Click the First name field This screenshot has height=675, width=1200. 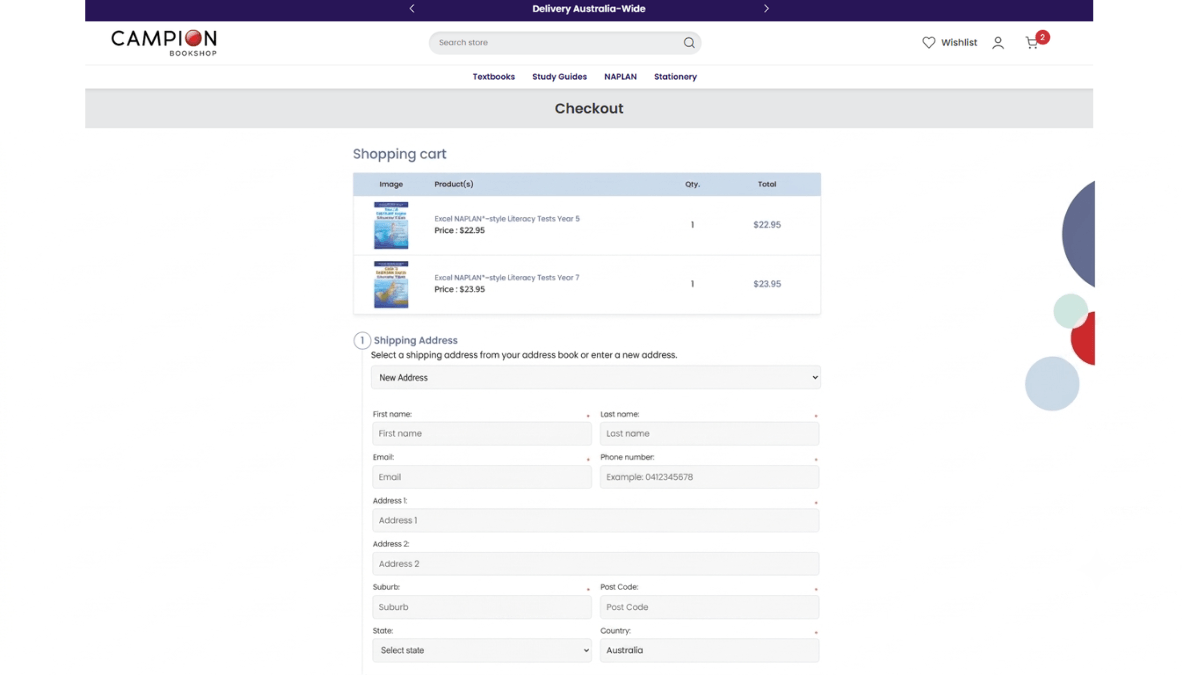pyautogui.click(x=482, y=433)
